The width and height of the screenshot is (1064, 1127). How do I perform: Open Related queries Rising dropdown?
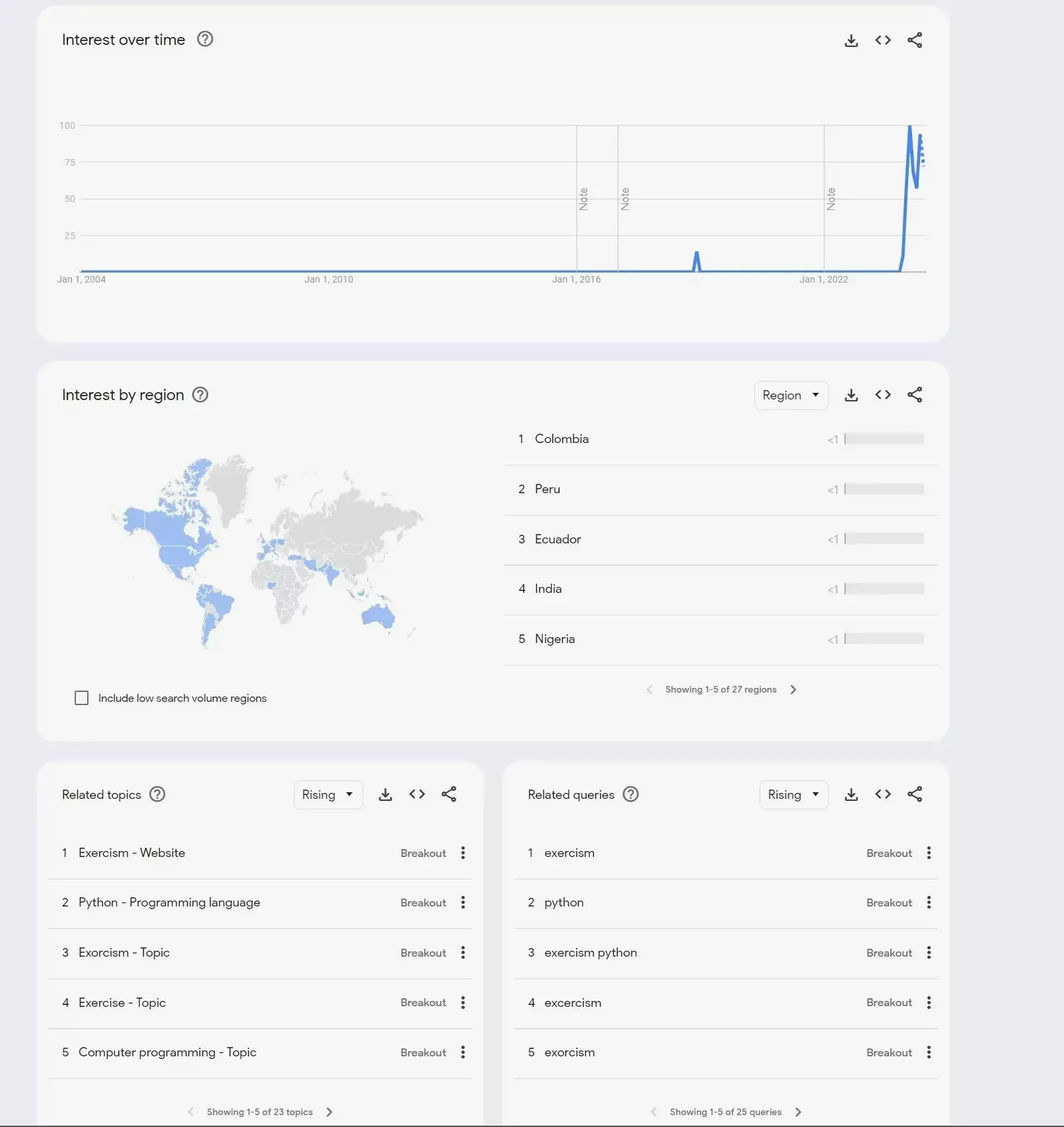794,795
